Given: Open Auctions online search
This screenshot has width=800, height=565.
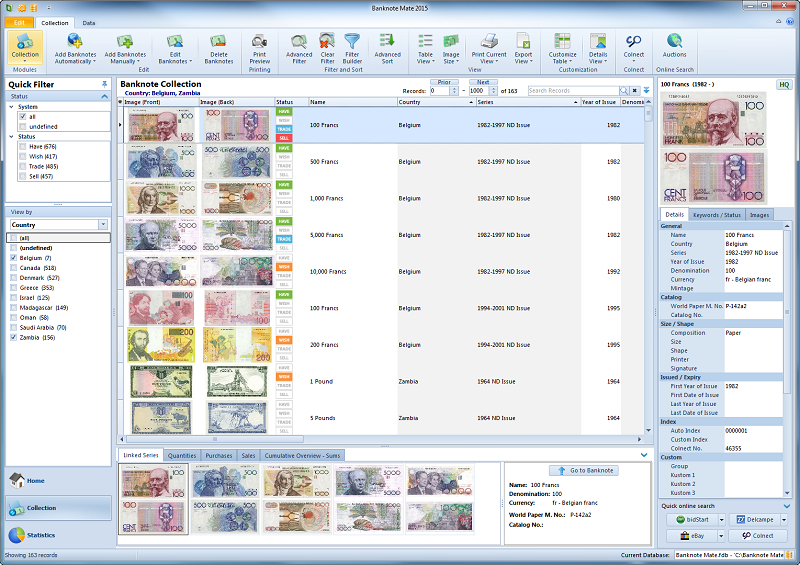Looking at the screenshot, I should 674,47.
